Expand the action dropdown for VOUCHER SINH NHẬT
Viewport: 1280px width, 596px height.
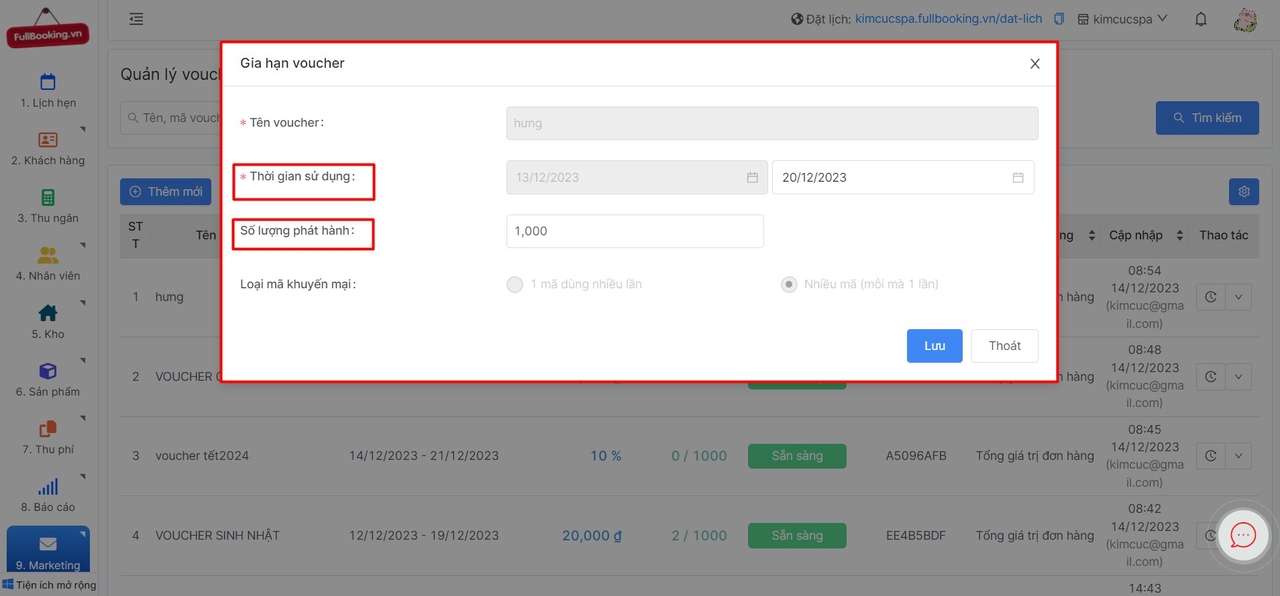[x=1238, y=536]
